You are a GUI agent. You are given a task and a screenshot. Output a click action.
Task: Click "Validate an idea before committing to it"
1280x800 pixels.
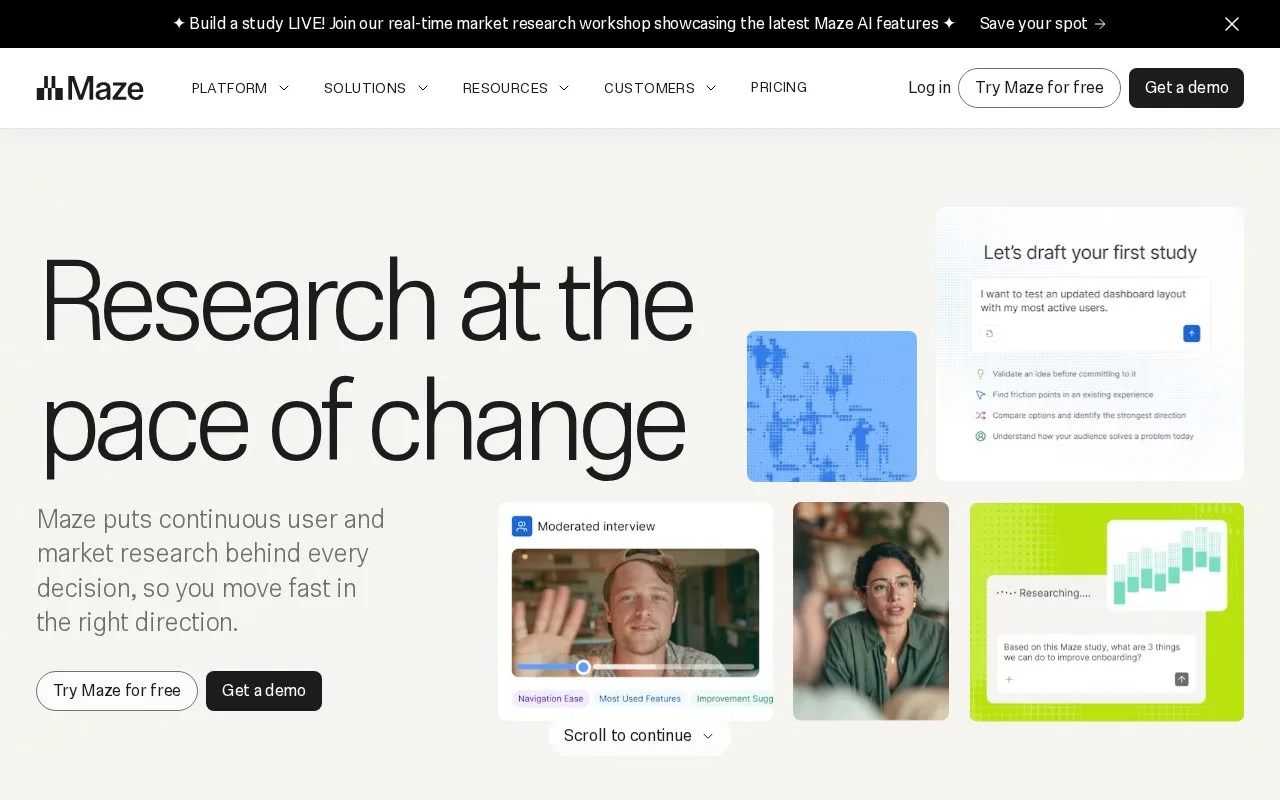point(1064,374)
